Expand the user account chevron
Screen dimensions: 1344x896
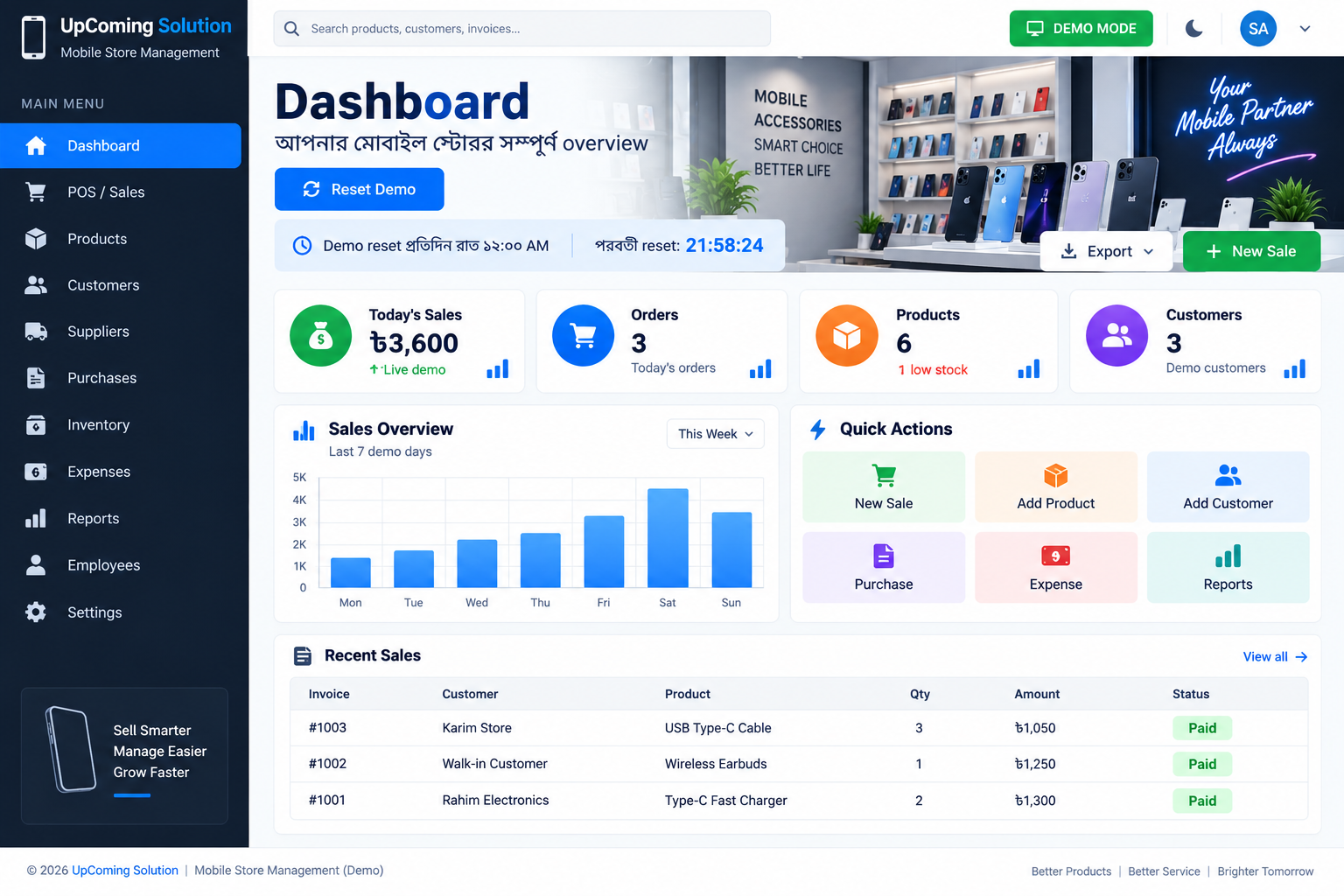[x=1305, y=29]
